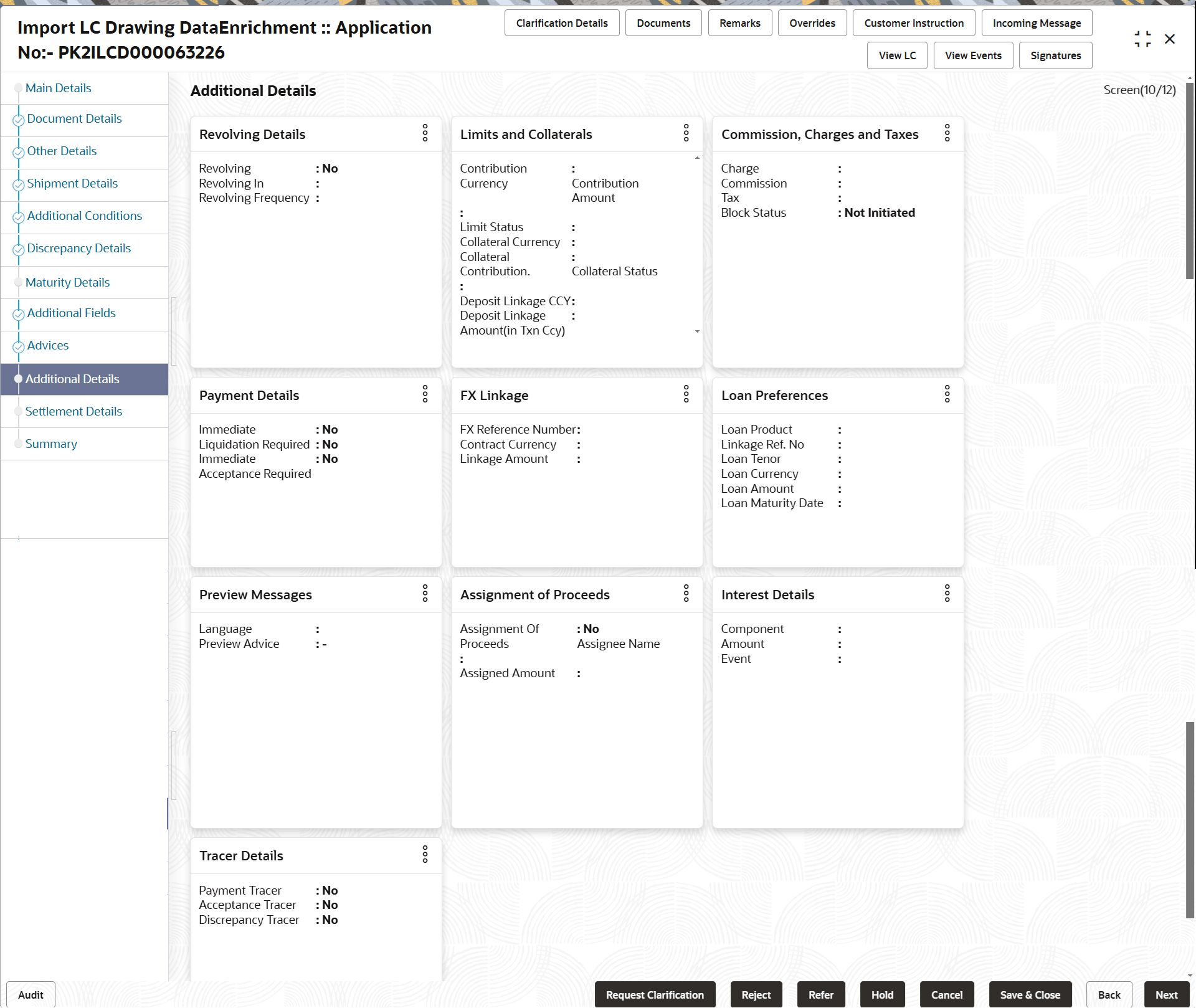This screenshot has width=1196, height=1008.
Task: Open the Tracer Details options menu
Action: 425,855
